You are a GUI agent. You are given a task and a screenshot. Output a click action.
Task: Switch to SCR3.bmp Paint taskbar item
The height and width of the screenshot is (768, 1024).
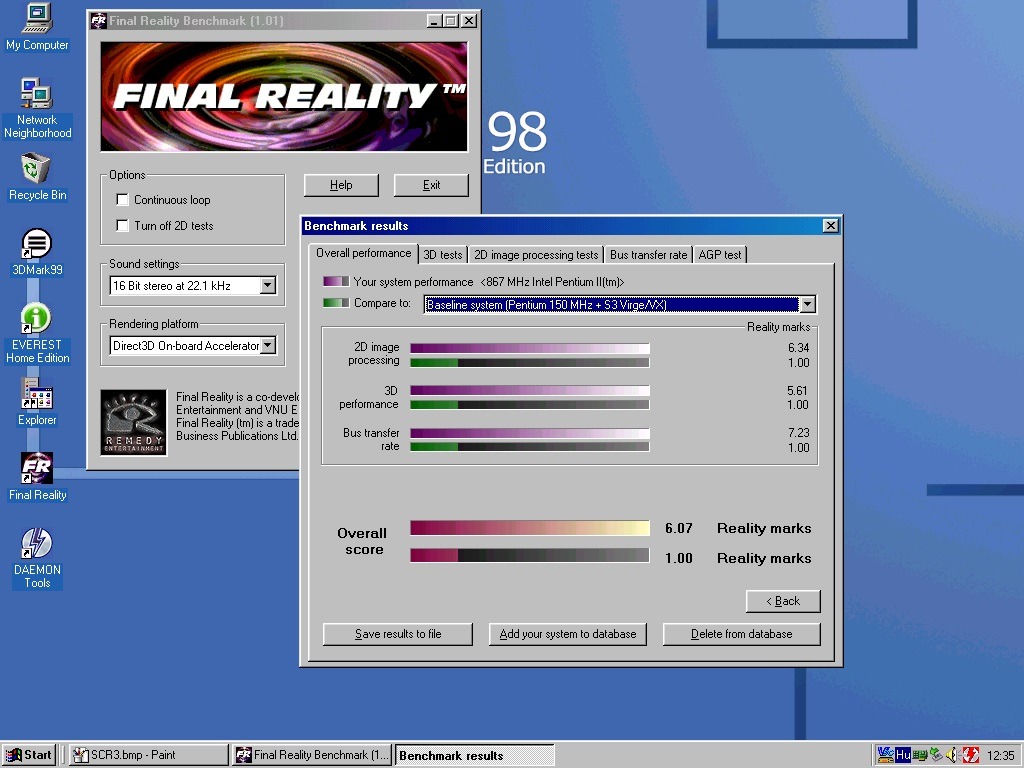(148, 755)
